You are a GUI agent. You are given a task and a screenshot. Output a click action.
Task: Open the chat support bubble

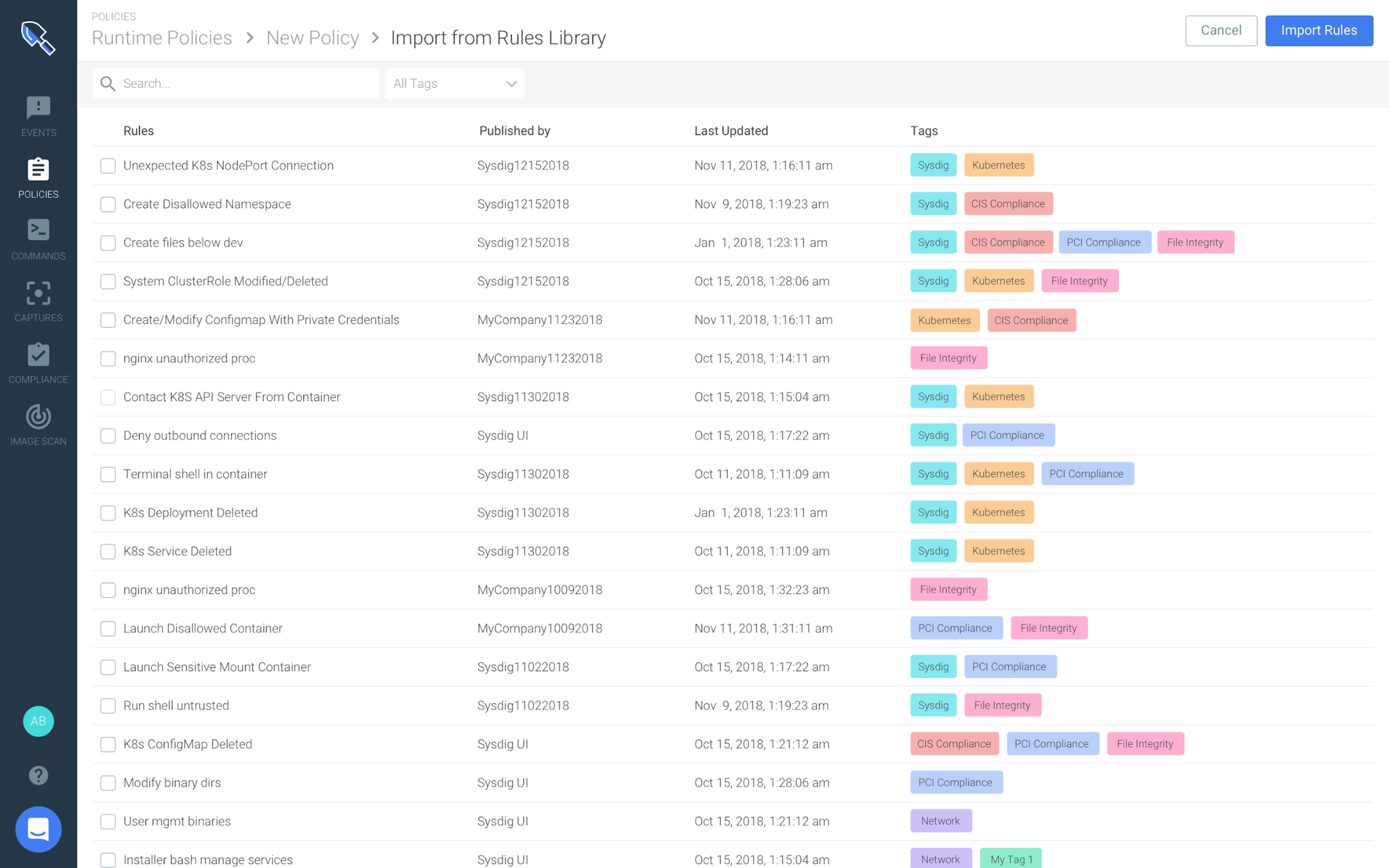point(38,829)
